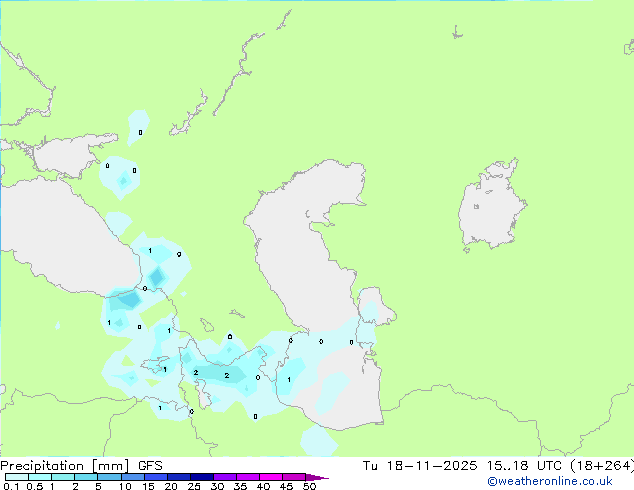The image size is (634, 490).
Task: Click the '(18+264)' forecast hour text
Action: [x=602, y=466]
